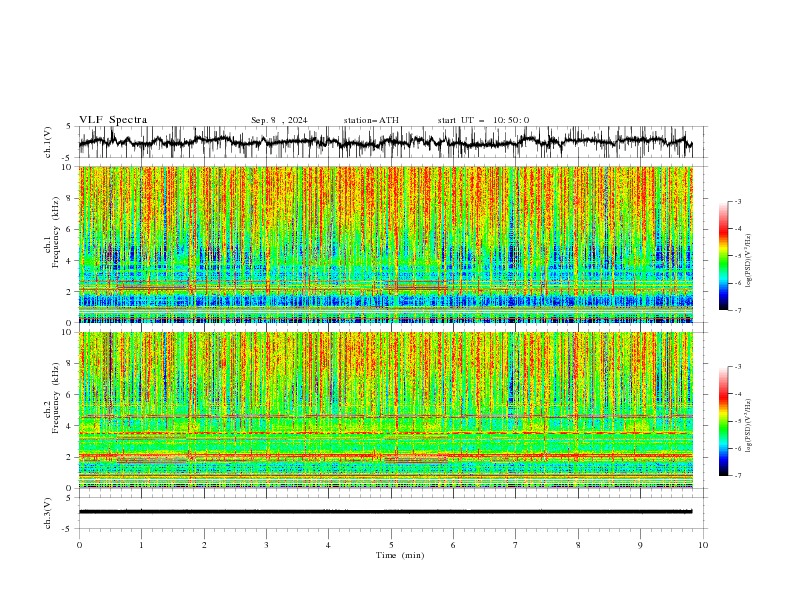792x612 pixels.
Task: Click time axis tick label "9"
Action: coord(640,545)
